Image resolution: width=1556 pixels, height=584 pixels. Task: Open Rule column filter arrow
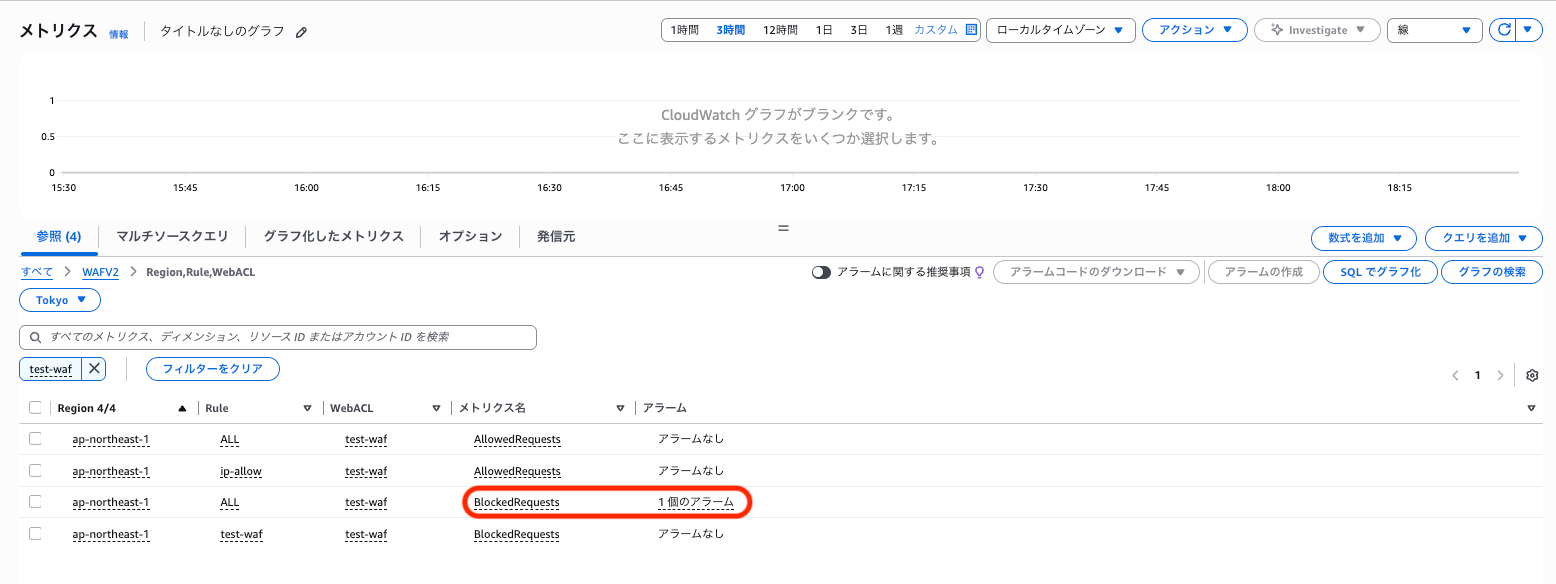(x=307, y=408)
